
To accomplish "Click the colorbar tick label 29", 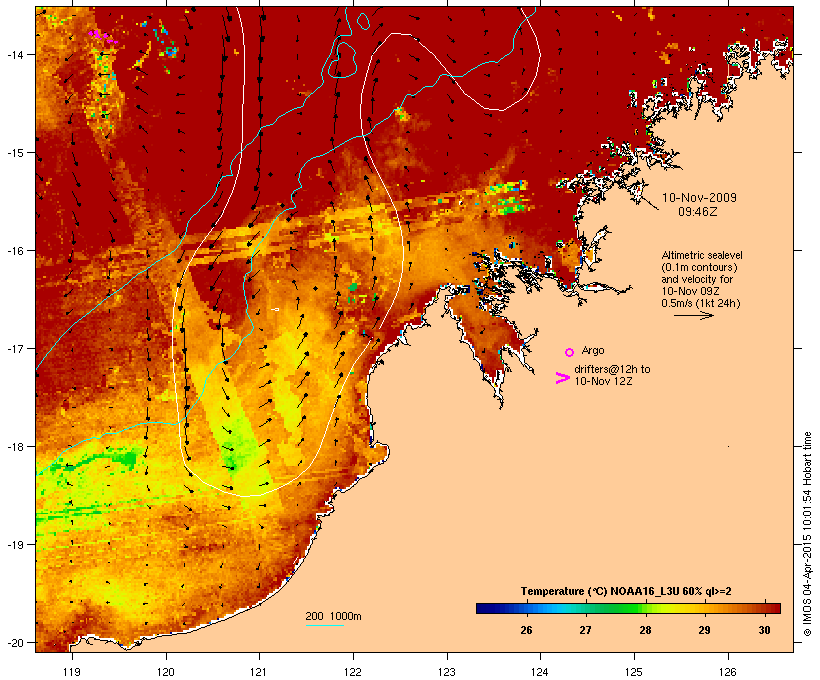I will 704,630.
